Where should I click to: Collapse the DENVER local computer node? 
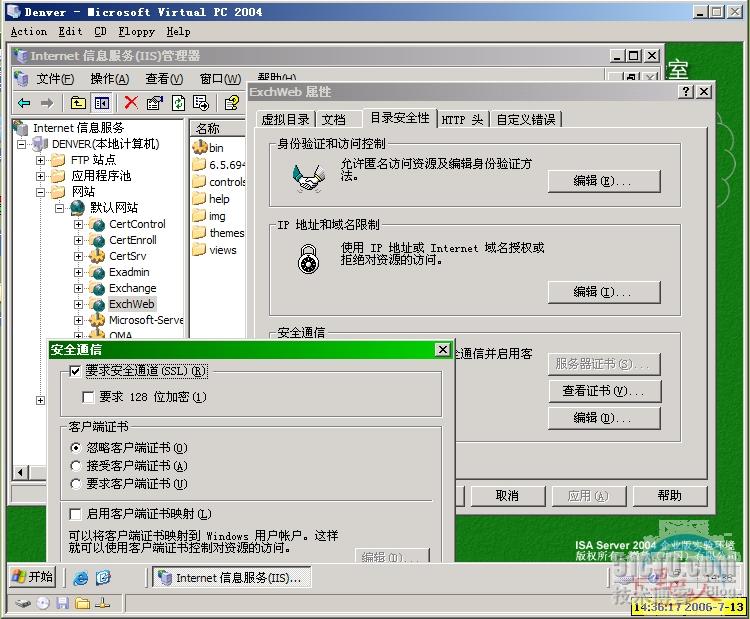22,144
